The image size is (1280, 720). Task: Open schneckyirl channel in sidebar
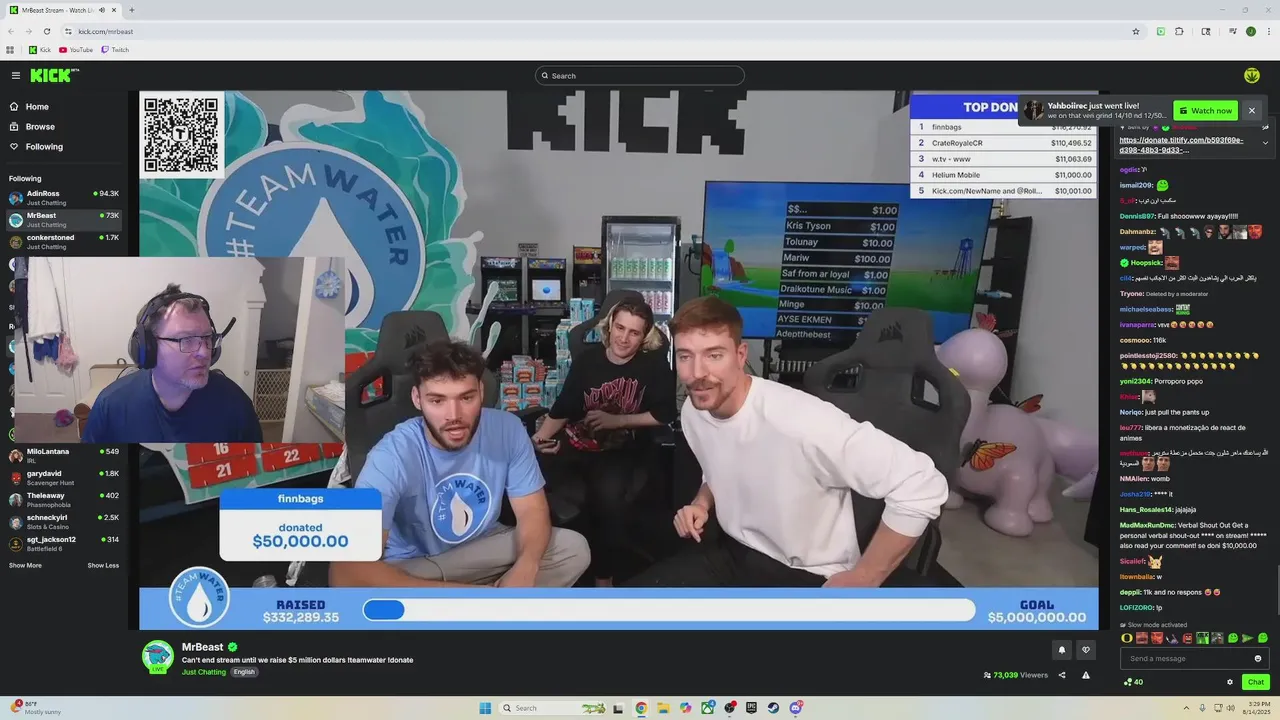pos(64,521)
